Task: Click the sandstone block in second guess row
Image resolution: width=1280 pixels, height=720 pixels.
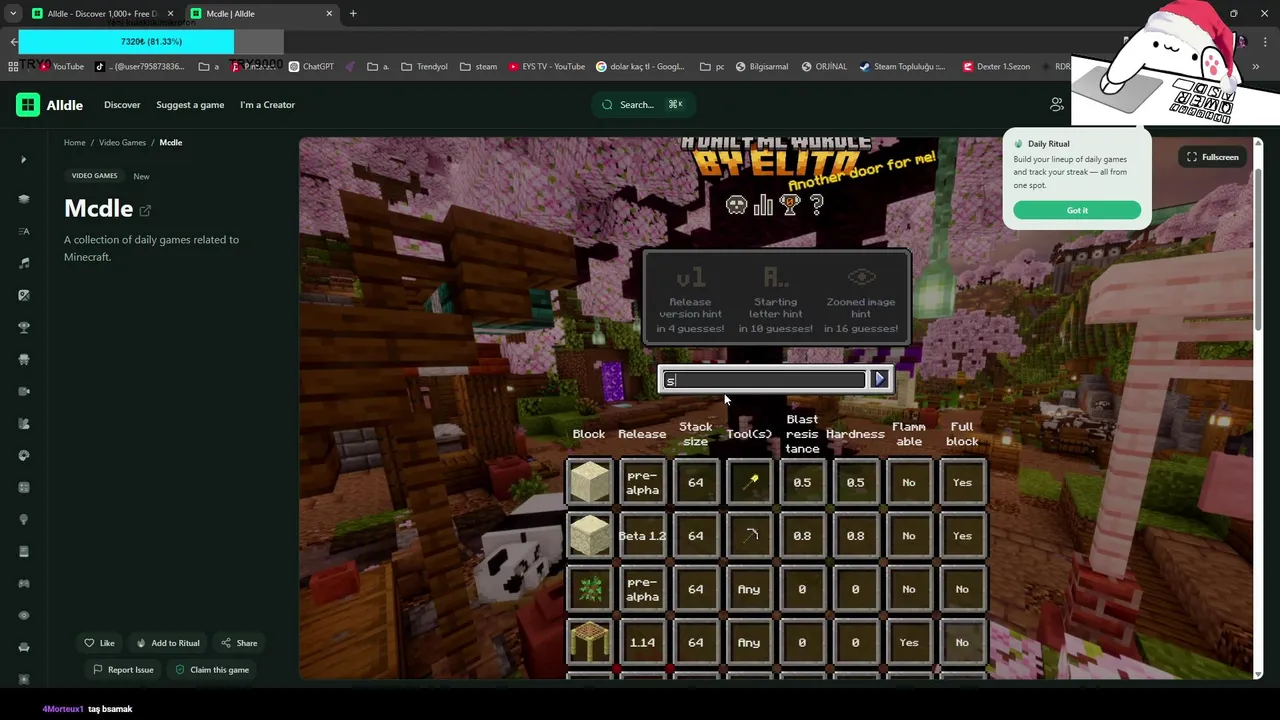Action: 589,536
